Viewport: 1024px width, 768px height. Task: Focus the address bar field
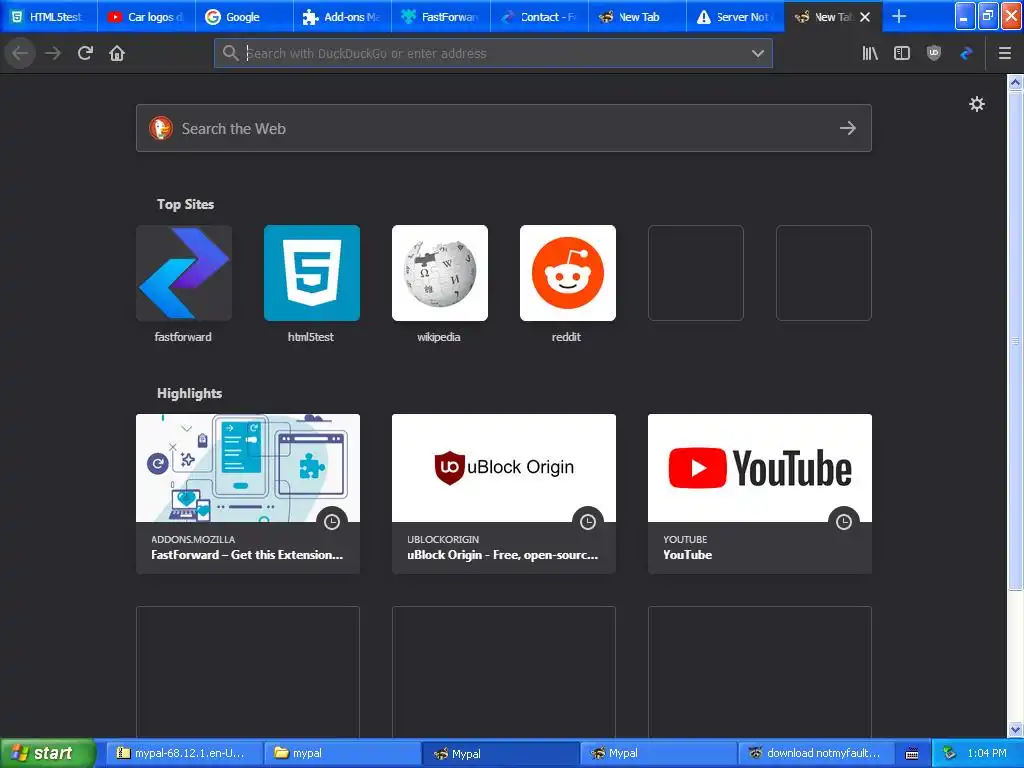coord(493,53)
